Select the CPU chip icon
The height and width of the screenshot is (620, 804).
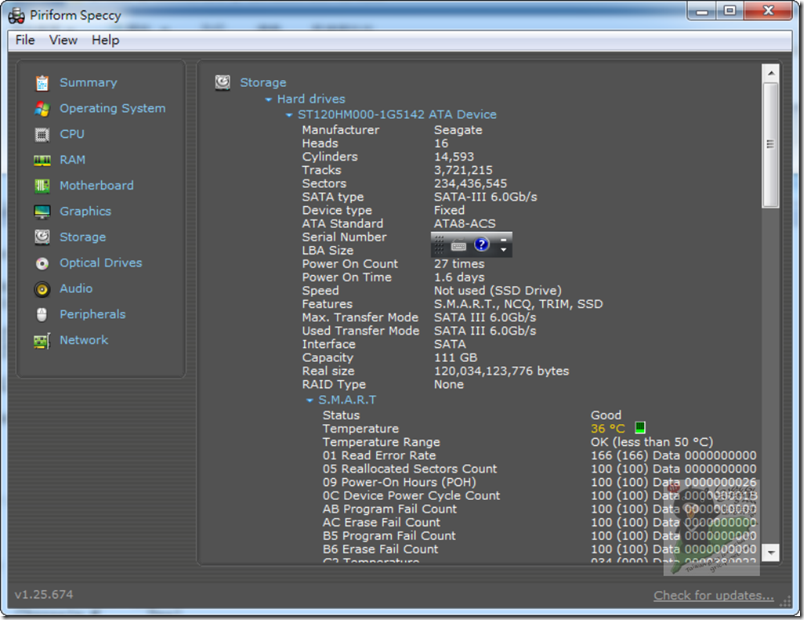click(x=42, y=134)
